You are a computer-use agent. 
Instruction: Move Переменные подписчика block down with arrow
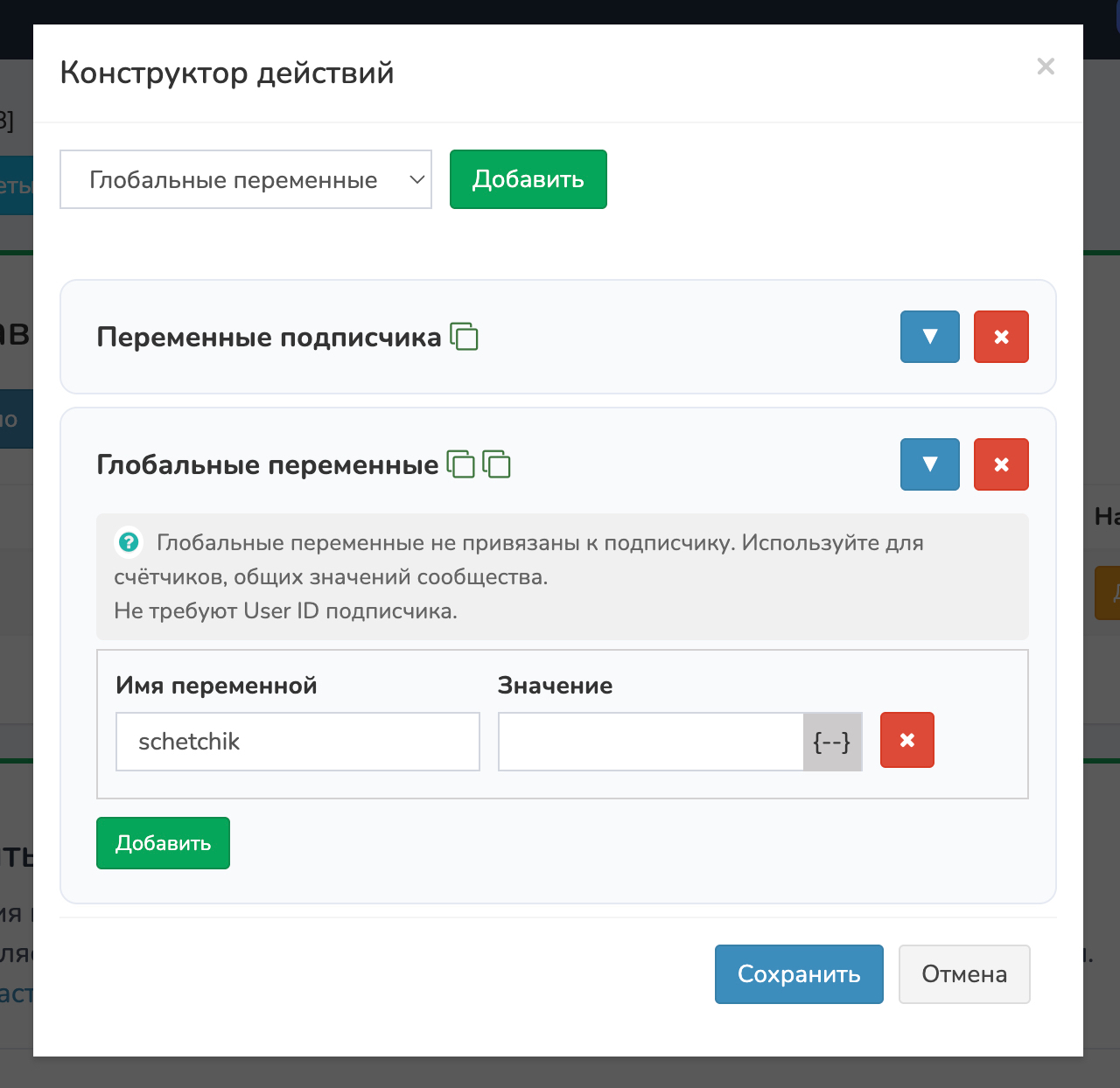pyautogui.click(x=929, y=337)
